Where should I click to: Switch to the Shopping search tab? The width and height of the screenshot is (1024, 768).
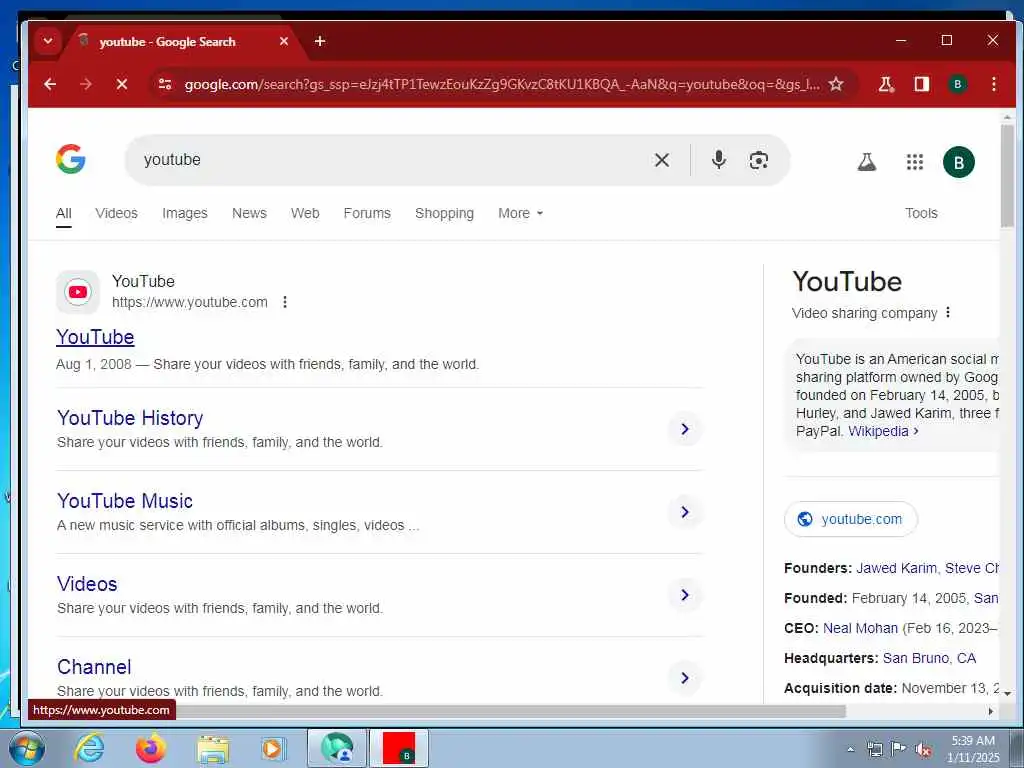(x=444, y=213)
